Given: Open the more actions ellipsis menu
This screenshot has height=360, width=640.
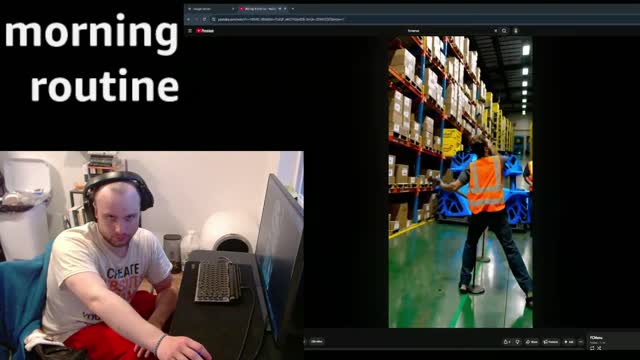Looking at the screenshot, I should [x=581, y=342].
